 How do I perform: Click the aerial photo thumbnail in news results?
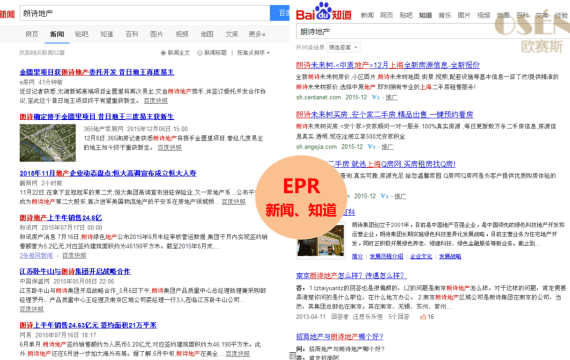pos(48,143)
